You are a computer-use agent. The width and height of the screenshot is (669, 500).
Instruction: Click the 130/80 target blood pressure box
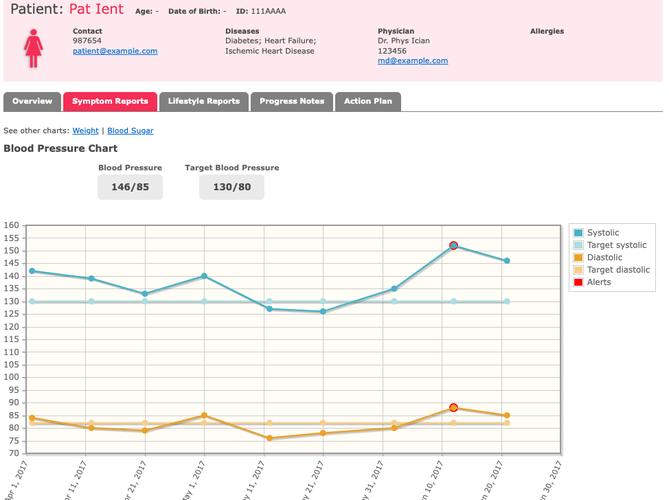click(232, 187)
